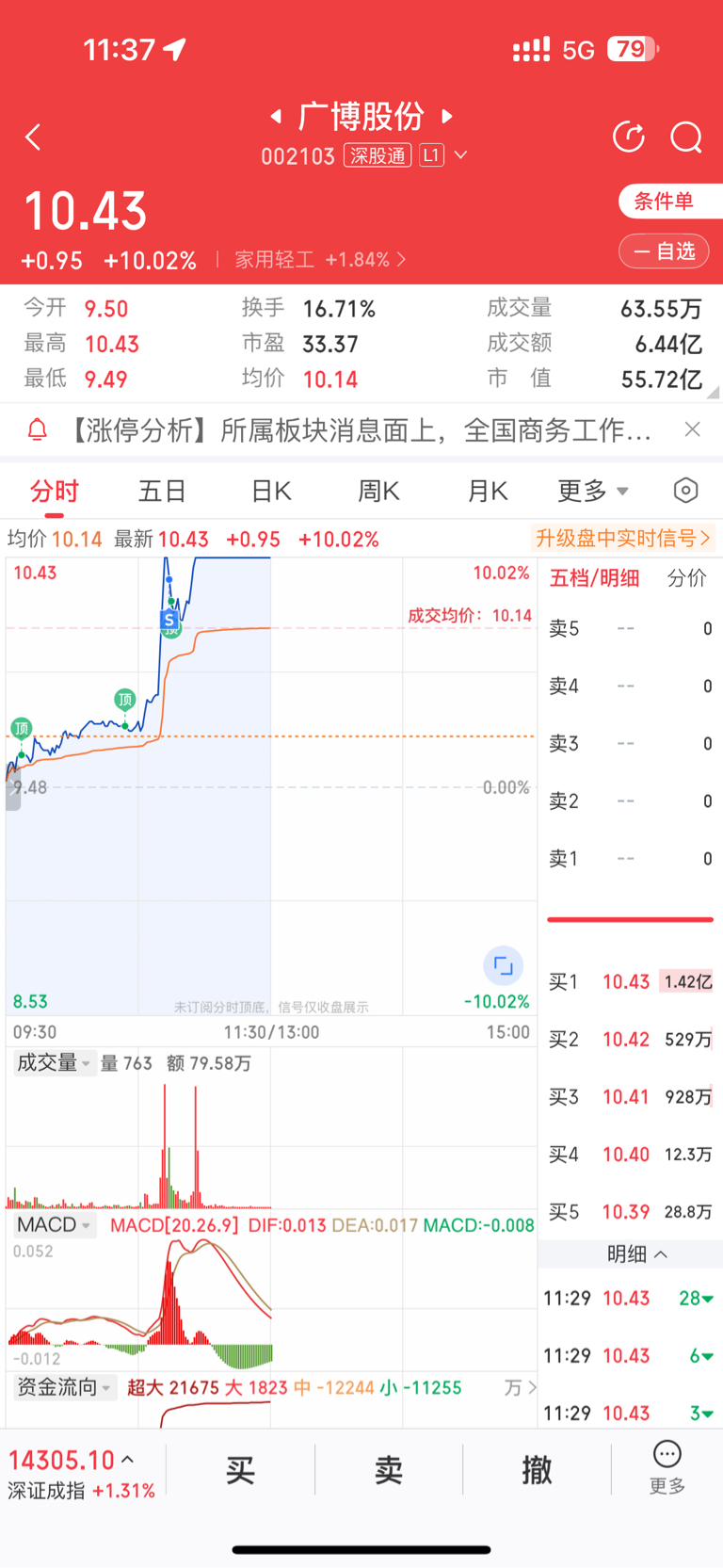Open search with magnifier icon
723x1568 pixels.
(x=686, y=137)
